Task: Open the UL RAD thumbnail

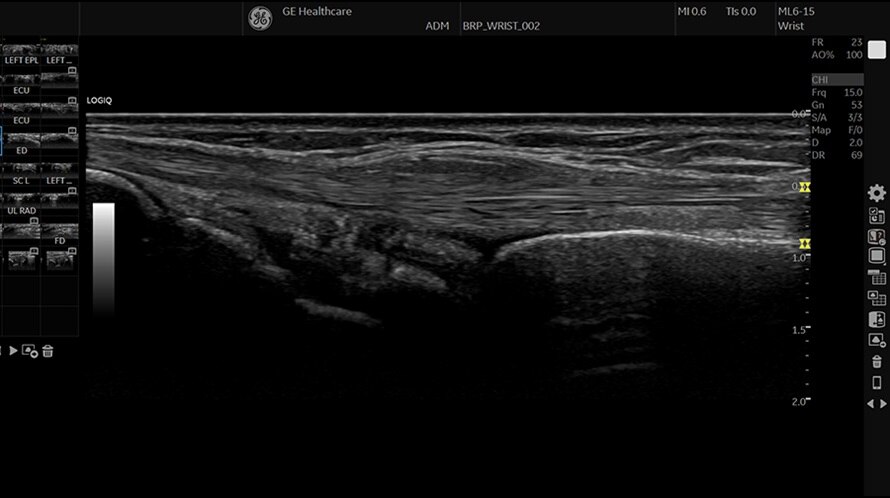Action: (x=21, y=205)
